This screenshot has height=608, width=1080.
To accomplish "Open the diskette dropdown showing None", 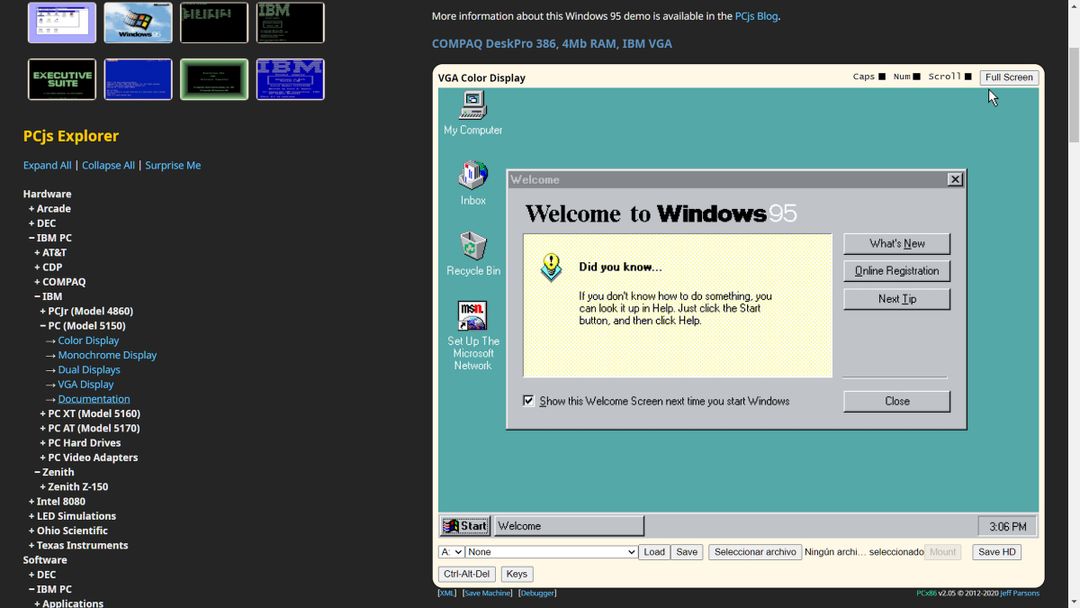I will coord(550,551).
